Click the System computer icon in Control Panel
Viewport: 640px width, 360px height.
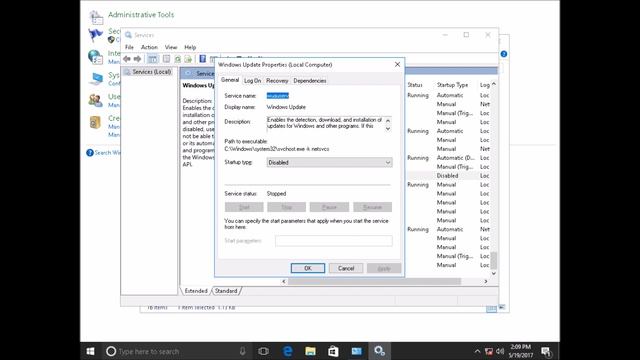[x=96, y=78]
